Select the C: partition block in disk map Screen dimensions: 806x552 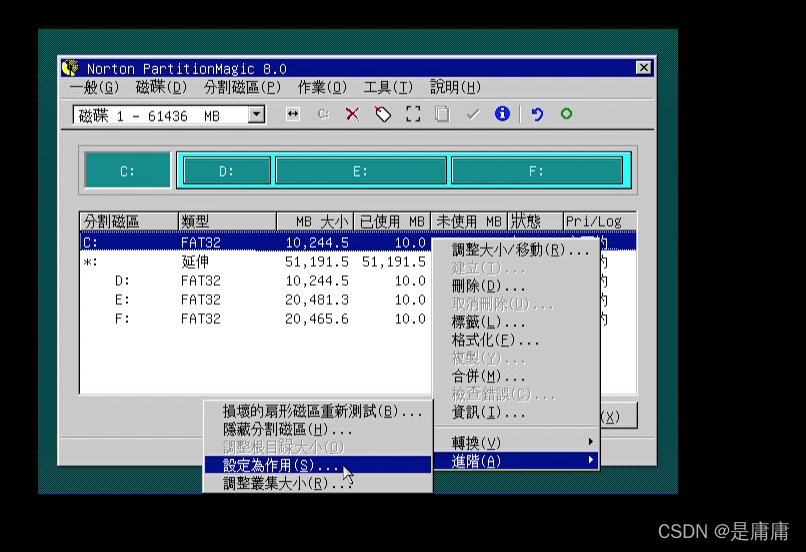pyautogui.click(x=127, y=171)
